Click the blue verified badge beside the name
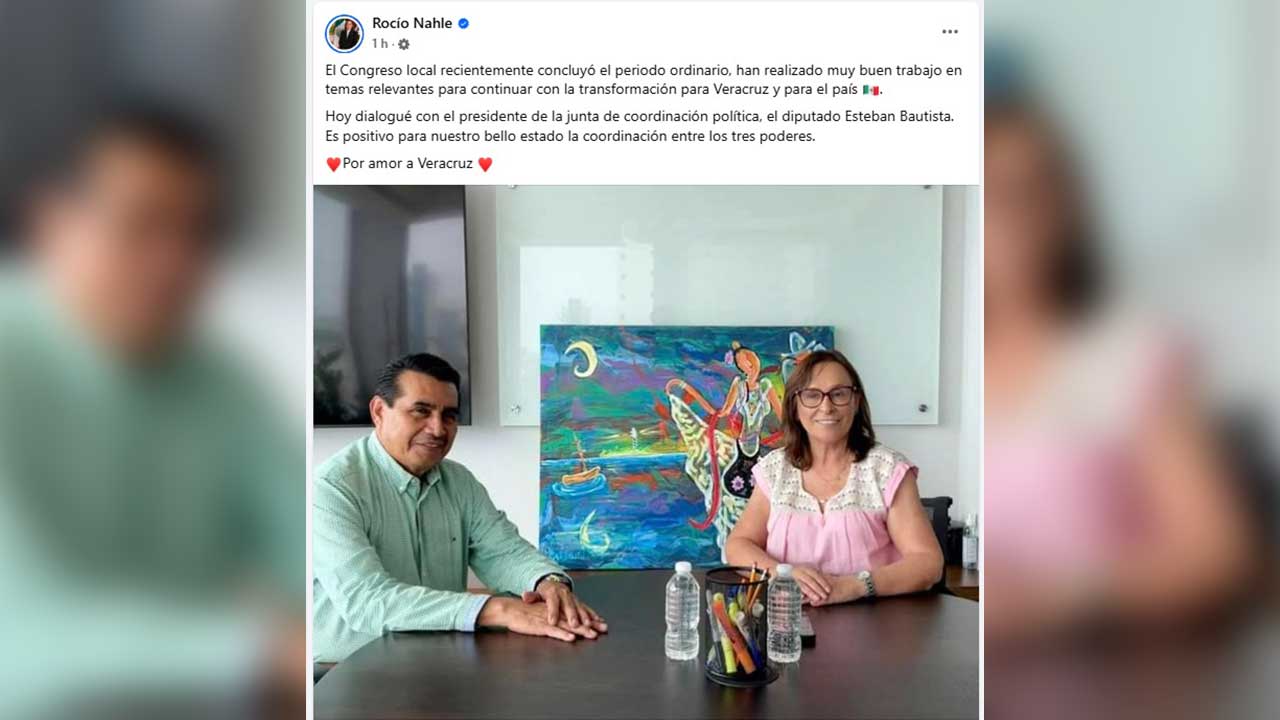Image resolution: width=1280 pixels, height=720 pixels. tap(464, 23)
